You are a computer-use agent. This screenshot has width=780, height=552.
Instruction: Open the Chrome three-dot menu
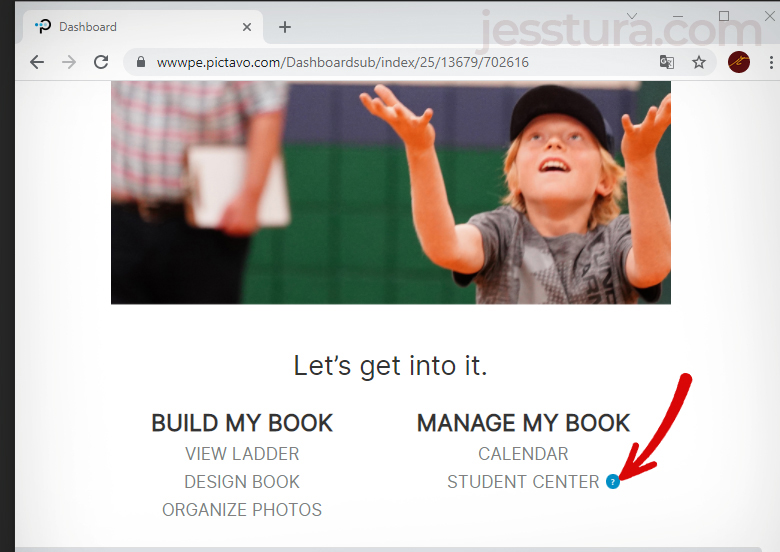[771, 62]
